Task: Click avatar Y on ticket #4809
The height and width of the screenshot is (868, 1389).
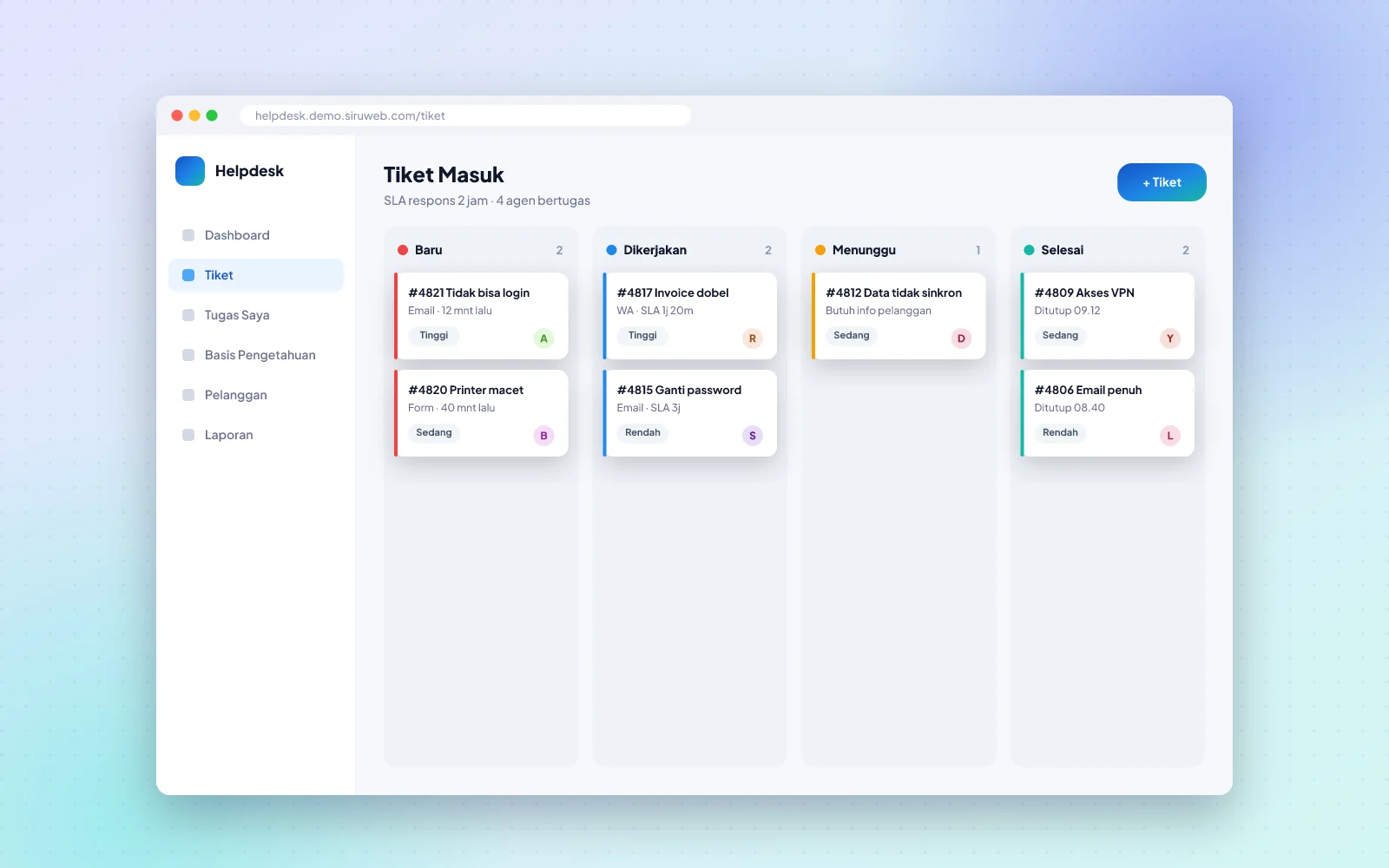Action: 1170,339
